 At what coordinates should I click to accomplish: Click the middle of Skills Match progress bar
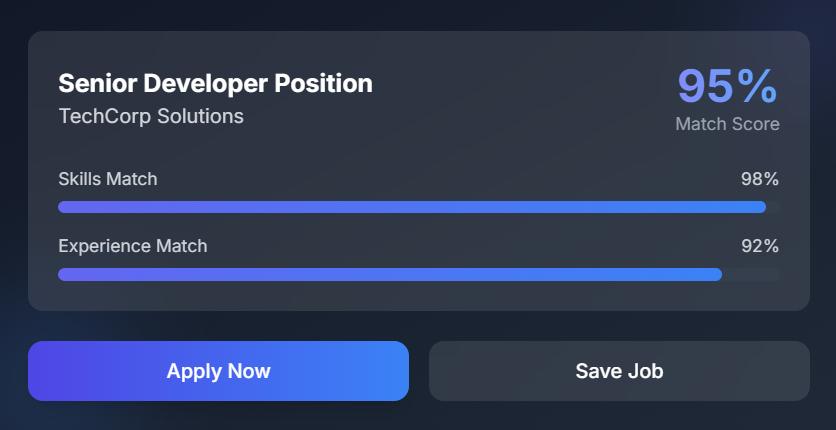(418, 207)
